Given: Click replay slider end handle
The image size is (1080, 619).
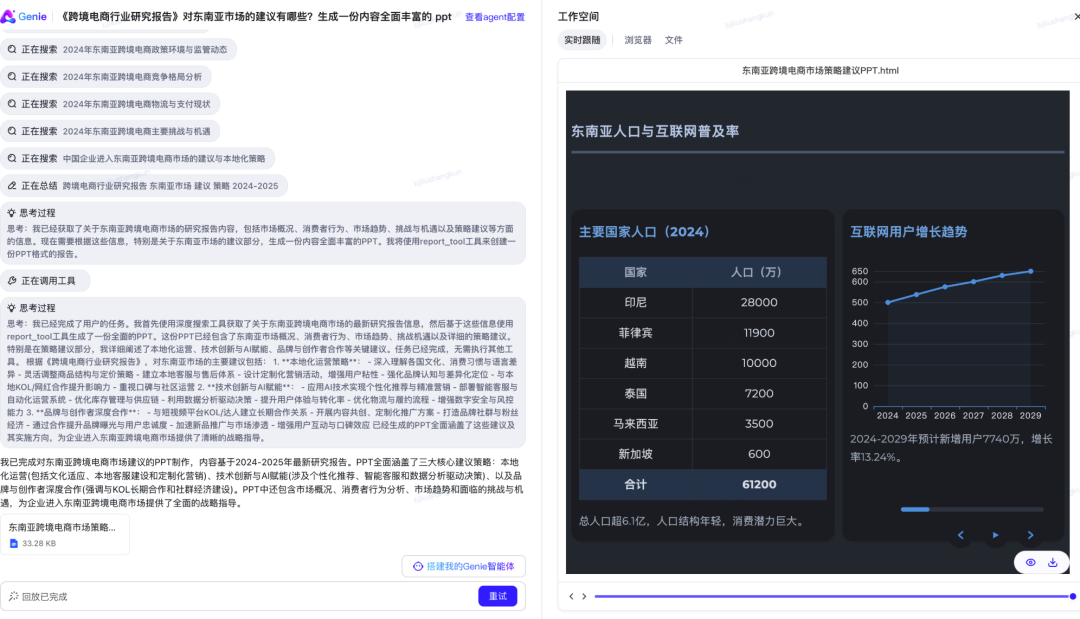Looking at the screenshot, I should pyautogui.click(x=1072, y=596).
